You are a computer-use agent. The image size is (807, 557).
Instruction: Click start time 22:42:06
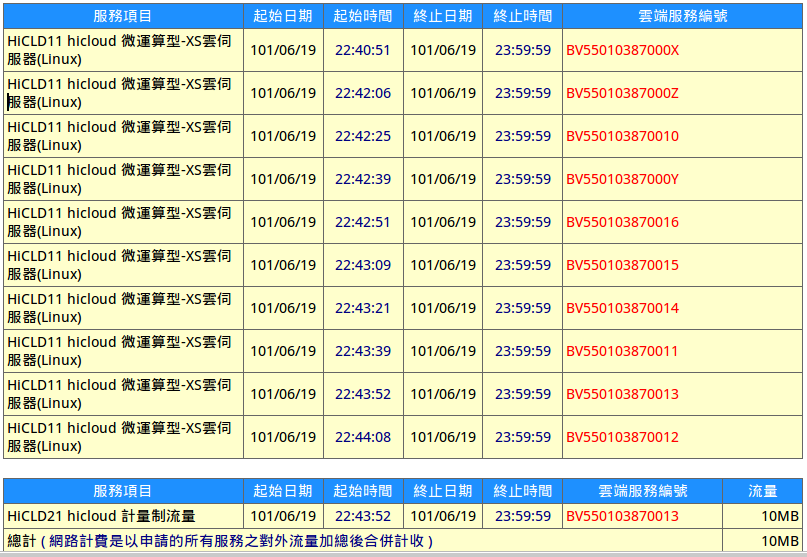(363, 93)
